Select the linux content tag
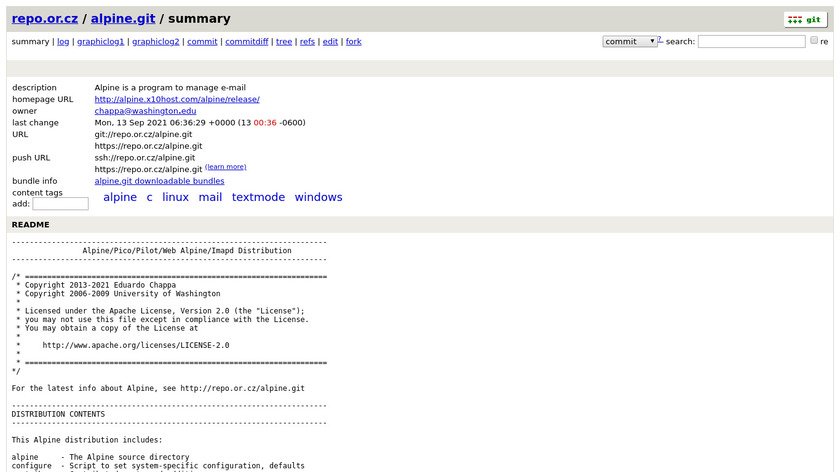The image size is (840, 472). click(176, 197)
